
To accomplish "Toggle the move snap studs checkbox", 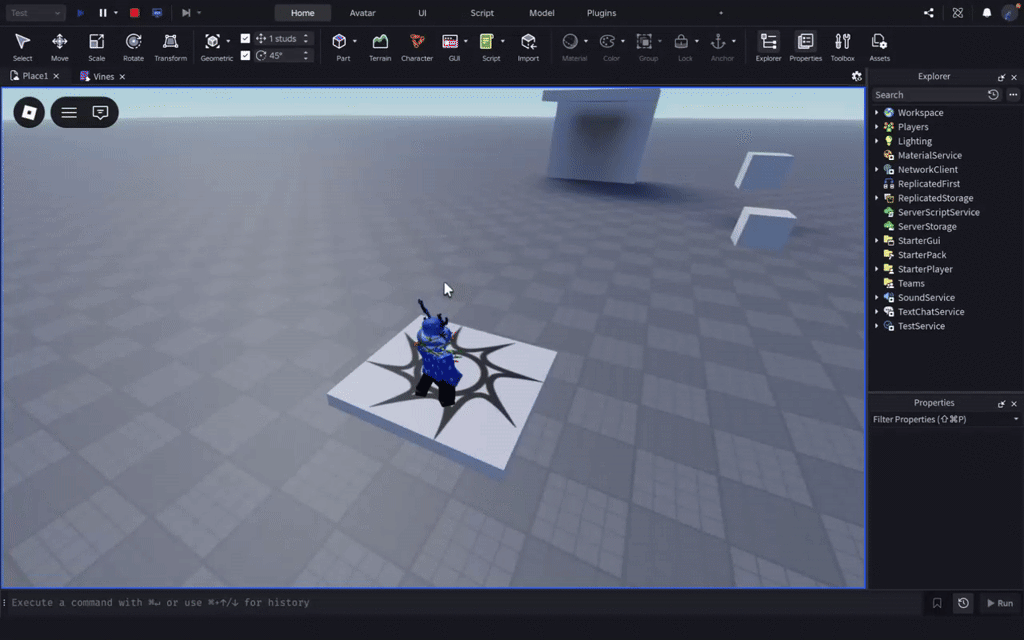I will pyautogui.click(x=246, y=39).
